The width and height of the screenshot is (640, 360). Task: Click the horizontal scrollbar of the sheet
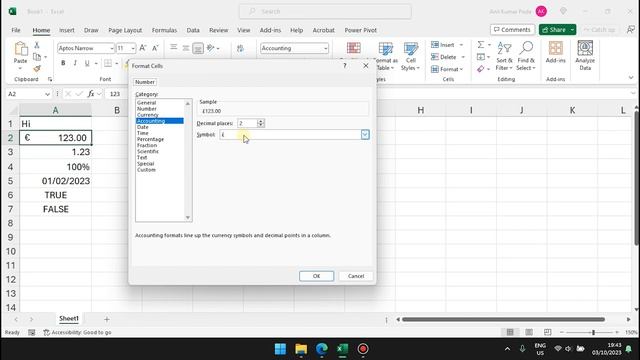[x=503, y=319]
